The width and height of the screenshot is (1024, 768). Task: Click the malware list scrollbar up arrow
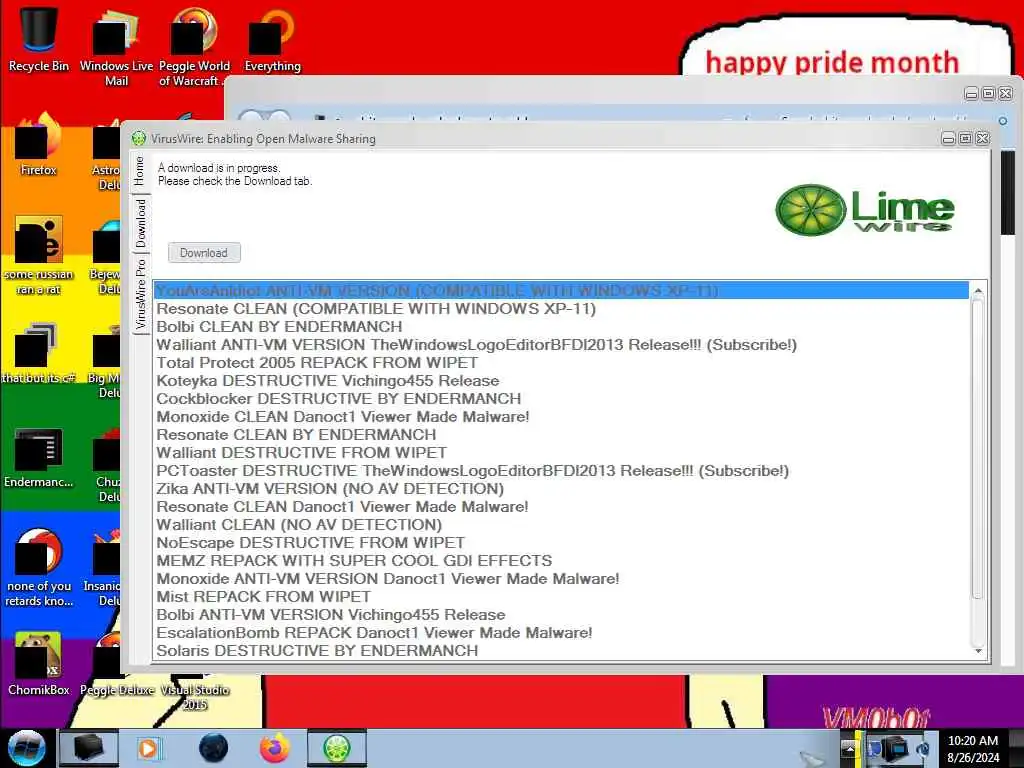978,291
